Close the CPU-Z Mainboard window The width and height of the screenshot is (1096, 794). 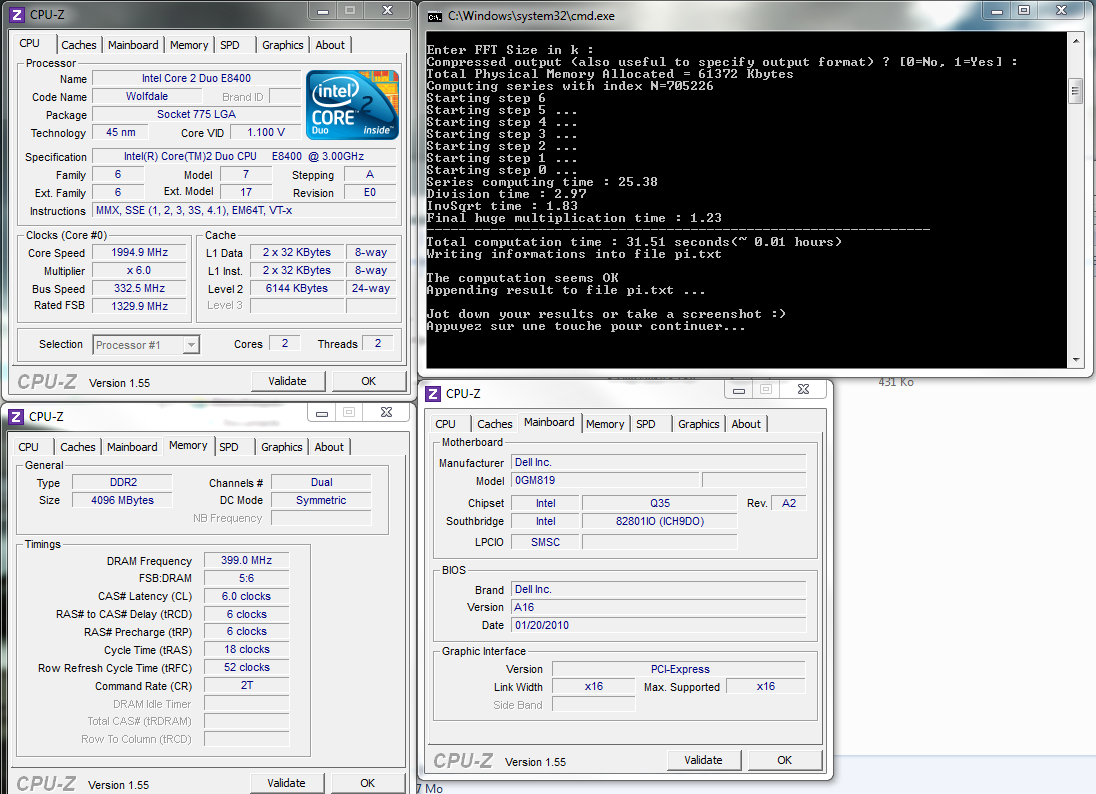pyautogui.click(x=803, y=389)
